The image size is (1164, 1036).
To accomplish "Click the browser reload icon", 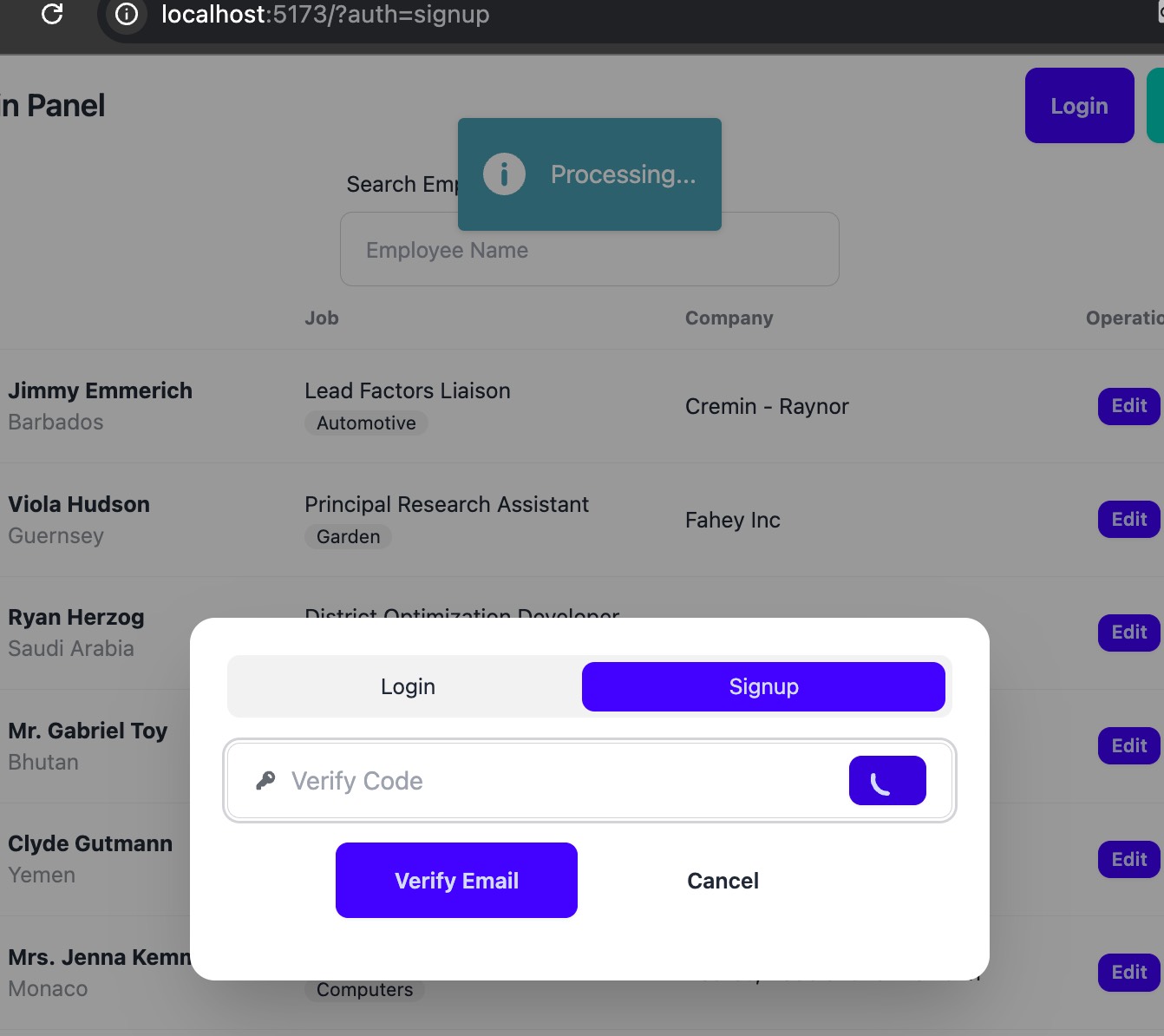I will (52, 14).
